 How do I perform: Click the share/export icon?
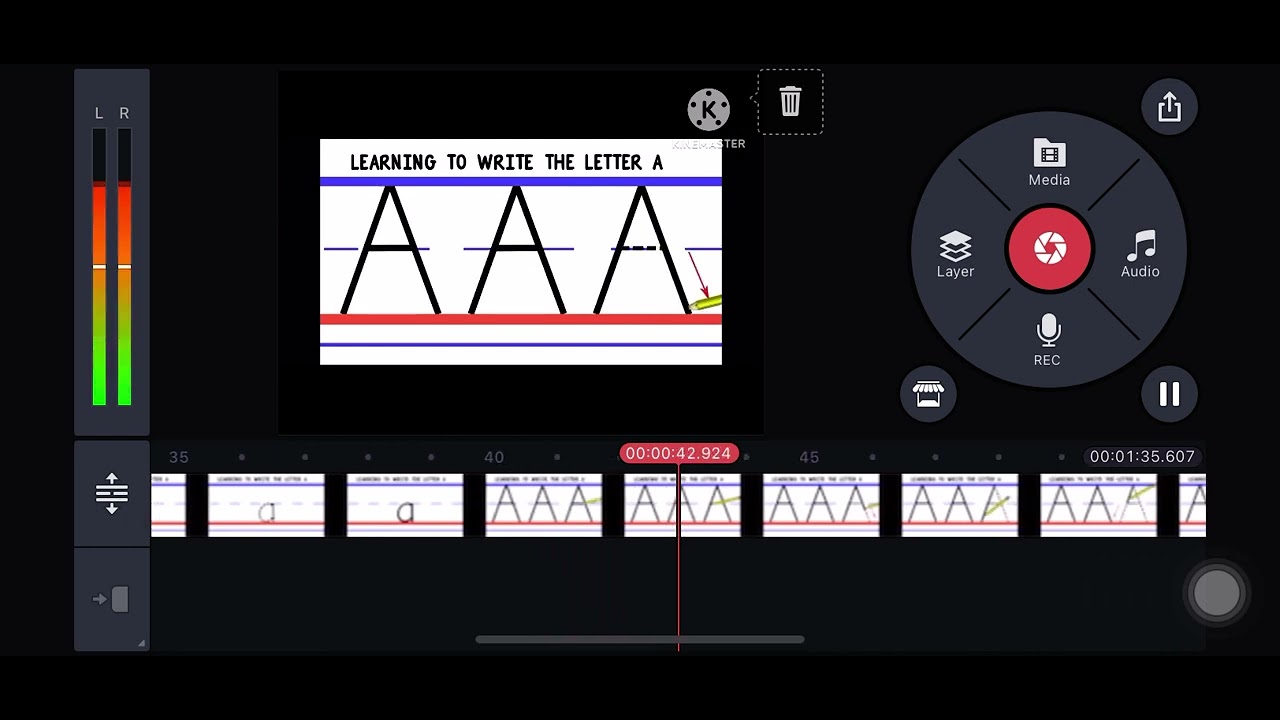pyautogui.click(x=1169, y=107)
